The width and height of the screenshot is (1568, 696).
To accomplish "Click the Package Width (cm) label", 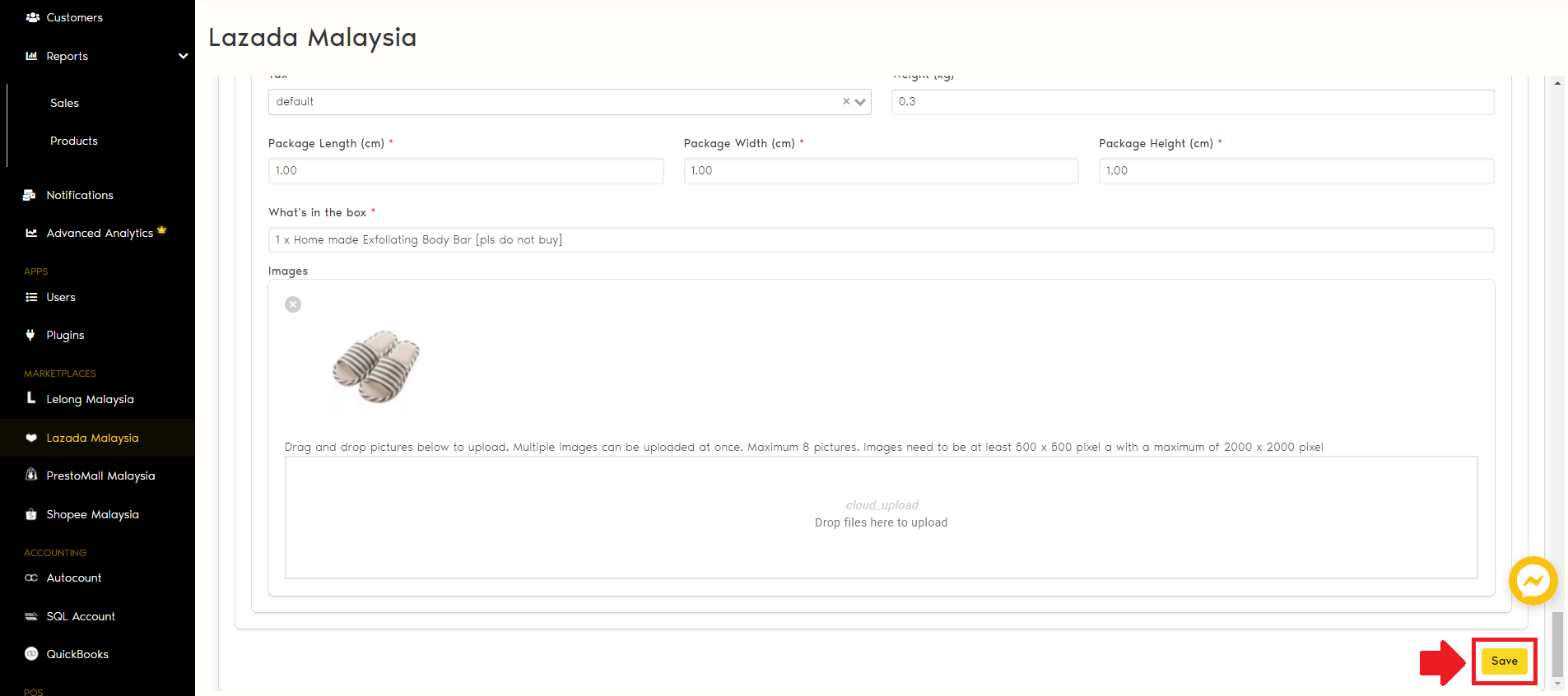I will [x=739, y=143].
